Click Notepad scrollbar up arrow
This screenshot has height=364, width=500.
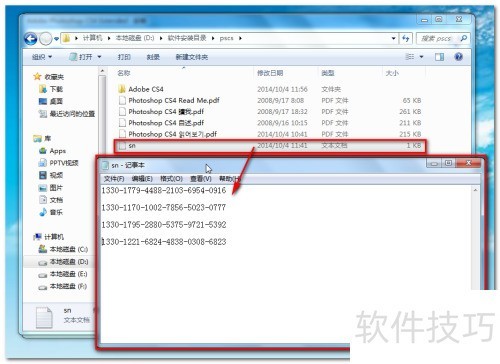coord(475,190)
